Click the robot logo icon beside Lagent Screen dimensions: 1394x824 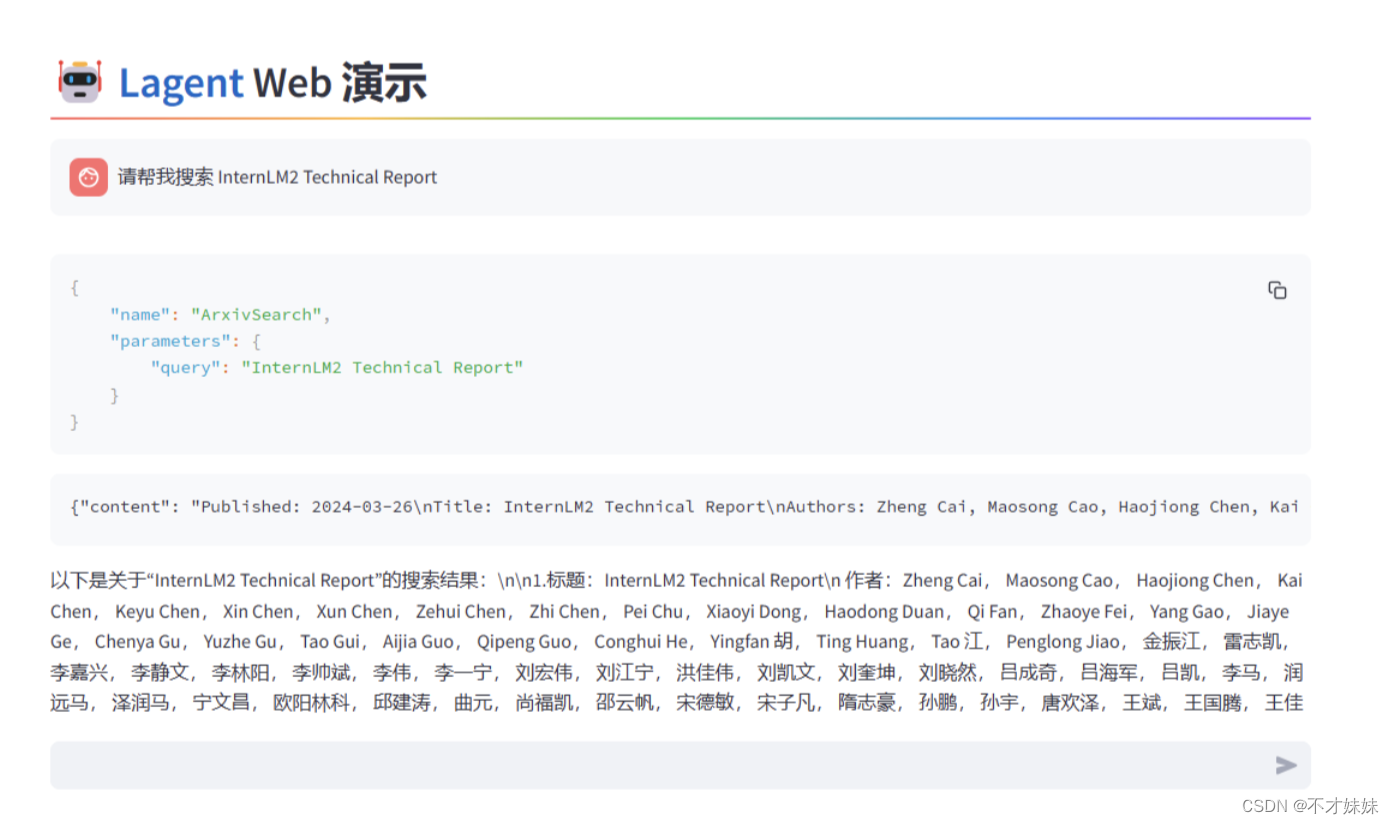tap(80, 82)
